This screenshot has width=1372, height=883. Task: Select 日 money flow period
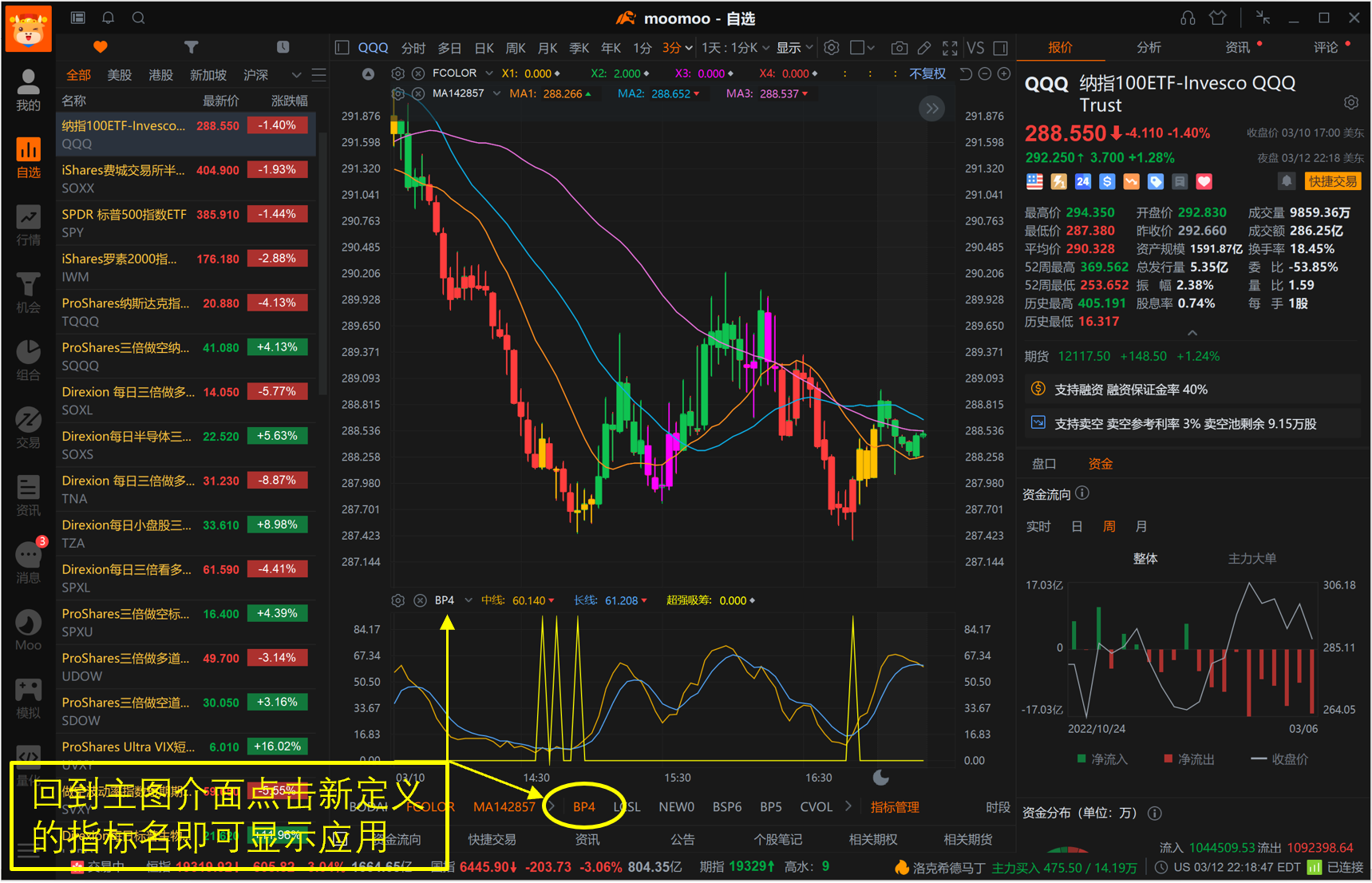pos(1077,526)
